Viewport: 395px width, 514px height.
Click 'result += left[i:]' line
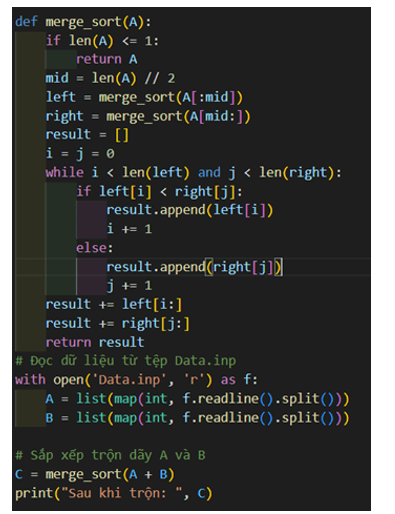[114, 304]
